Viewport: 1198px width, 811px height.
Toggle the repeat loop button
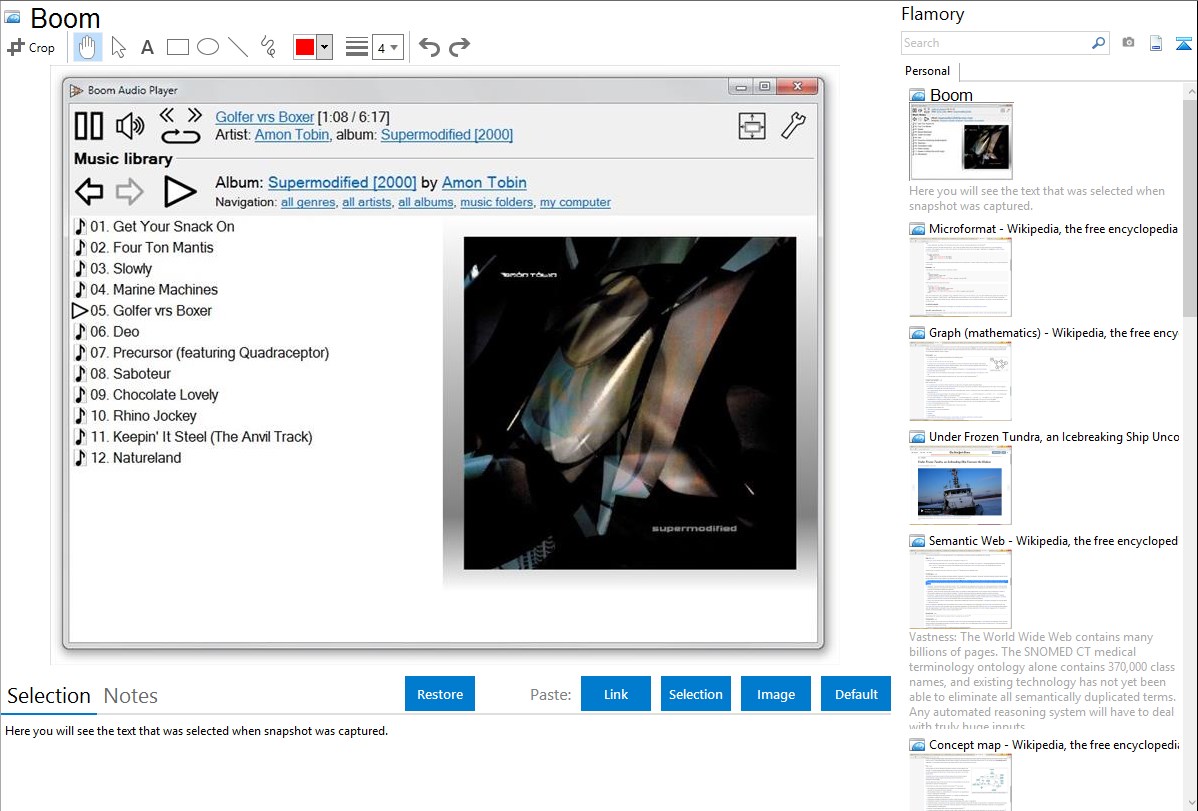click(181, 136)
